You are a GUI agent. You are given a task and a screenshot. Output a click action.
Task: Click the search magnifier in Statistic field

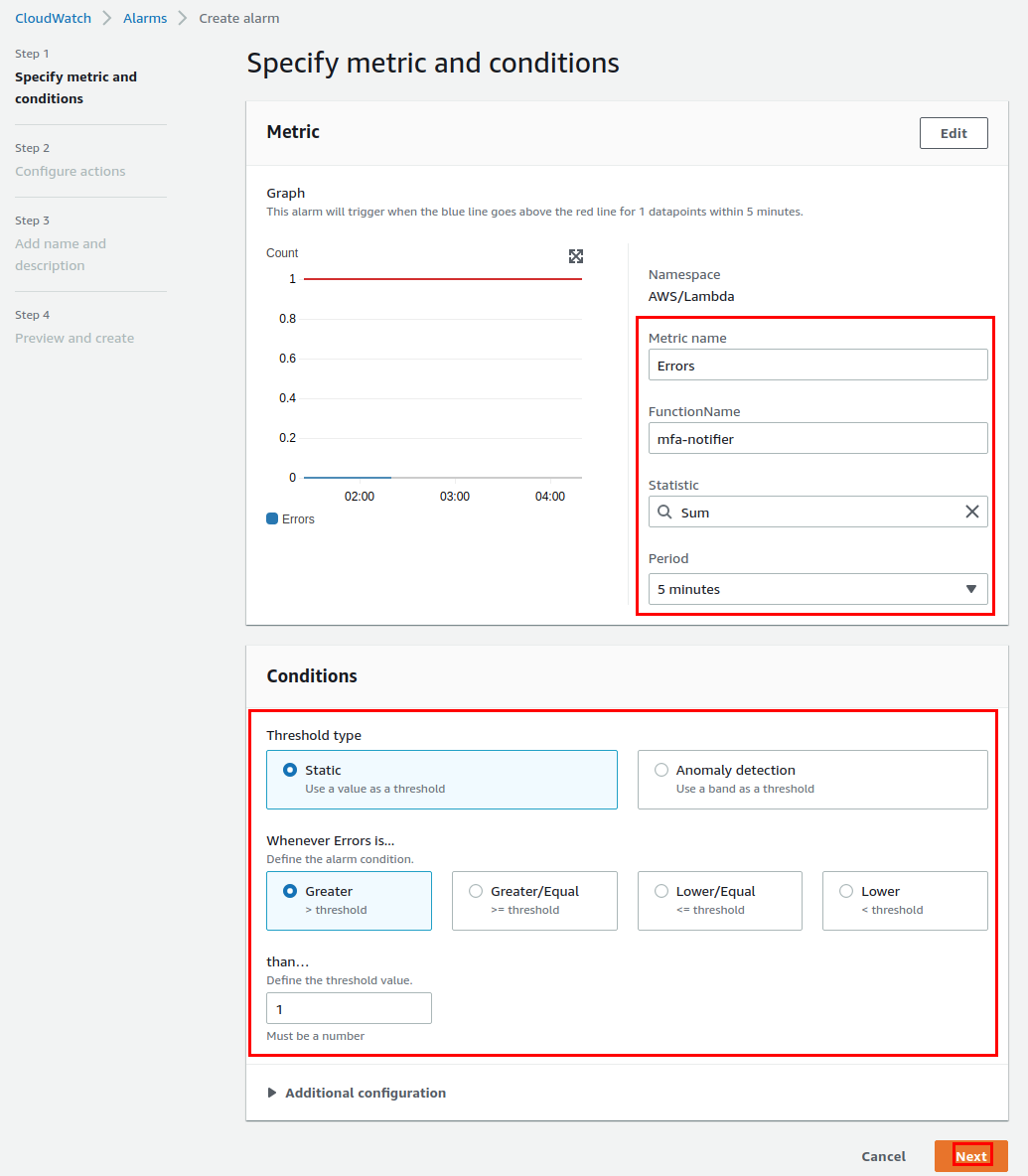664,513
